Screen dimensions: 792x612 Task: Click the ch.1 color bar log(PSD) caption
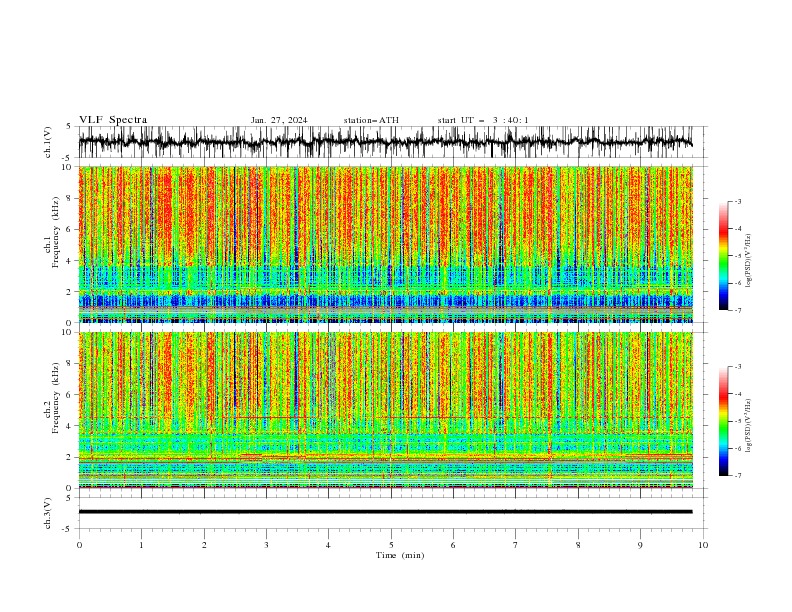(x=748, y=260)
